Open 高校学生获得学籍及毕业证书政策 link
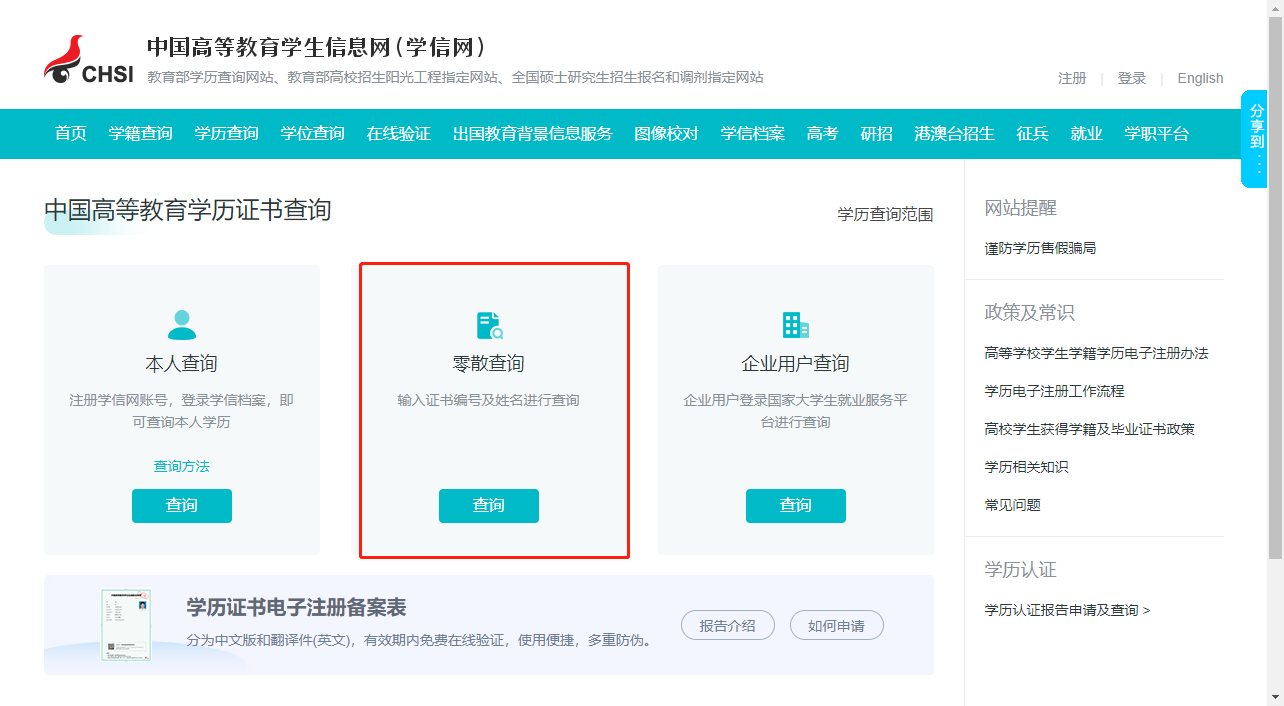The width and height of the screenshot is (1284, 706). [1090, 429]
